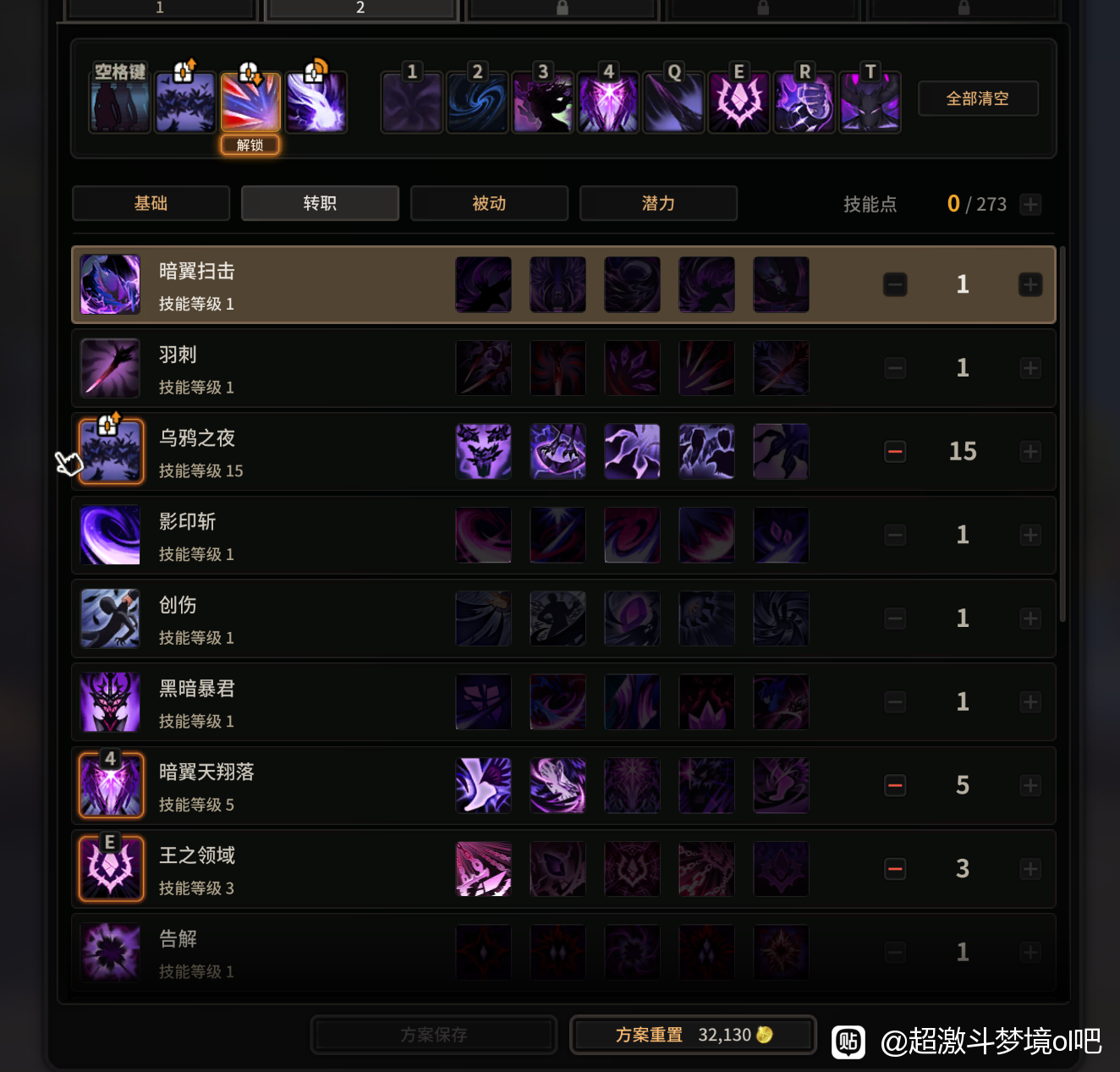Add skill points with plus beside 273
This screenshot has width=1120, height=1072.
[1030, 205]
